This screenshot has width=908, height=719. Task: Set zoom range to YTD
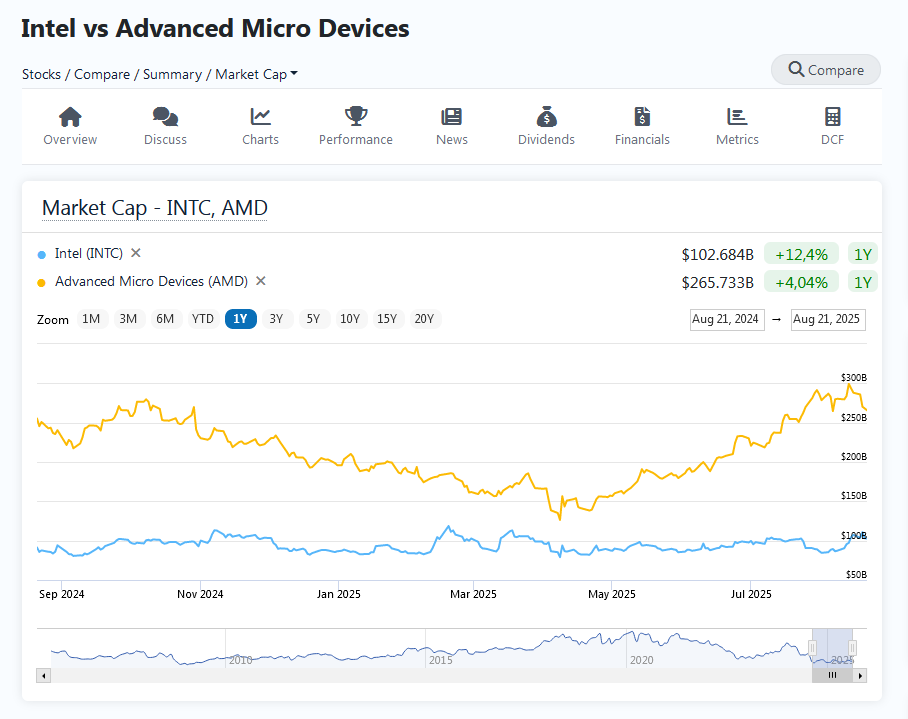tap(203, 319)
